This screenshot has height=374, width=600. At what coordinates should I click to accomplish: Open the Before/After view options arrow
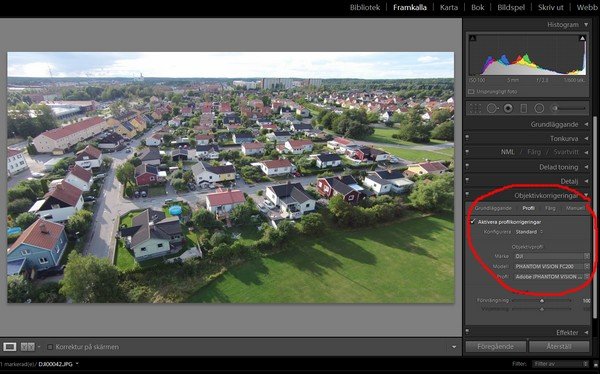point(39,347)
